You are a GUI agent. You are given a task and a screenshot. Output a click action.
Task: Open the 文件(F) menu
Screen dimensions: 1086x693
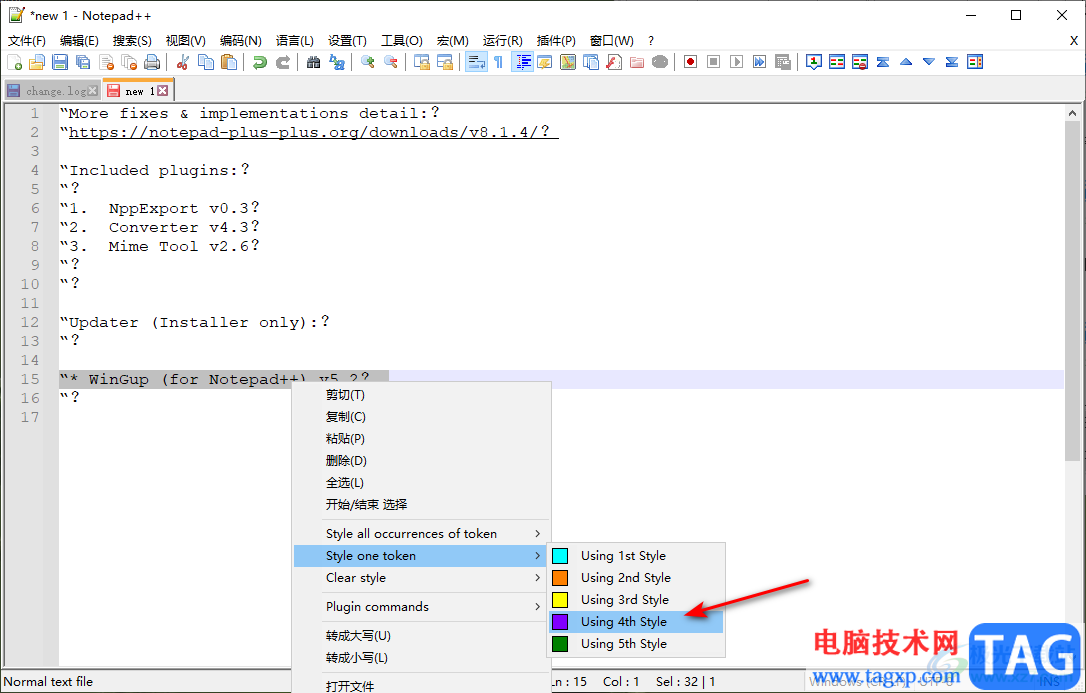tap(26, 41)
